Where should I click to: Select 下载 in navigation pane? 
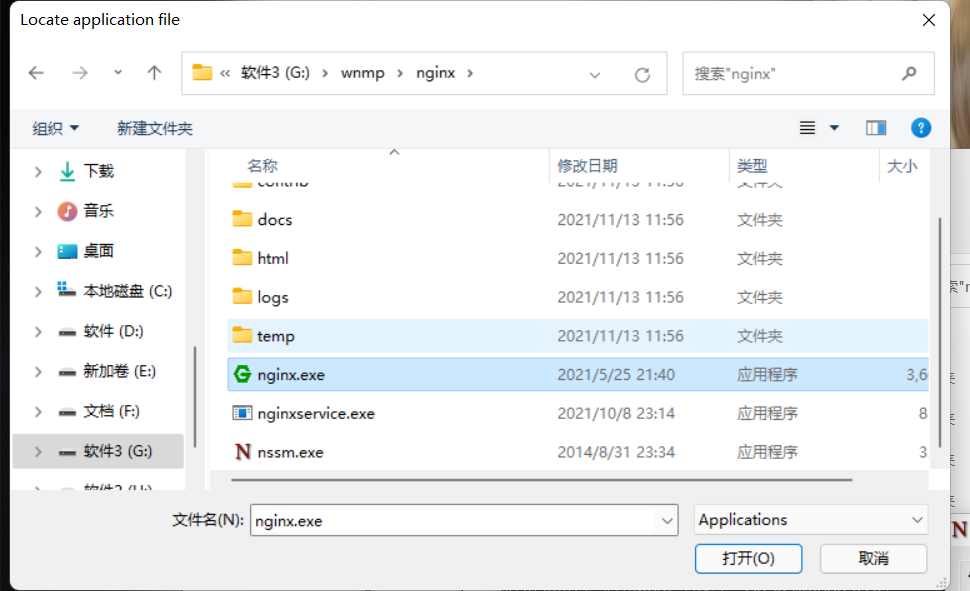(98, 171)
